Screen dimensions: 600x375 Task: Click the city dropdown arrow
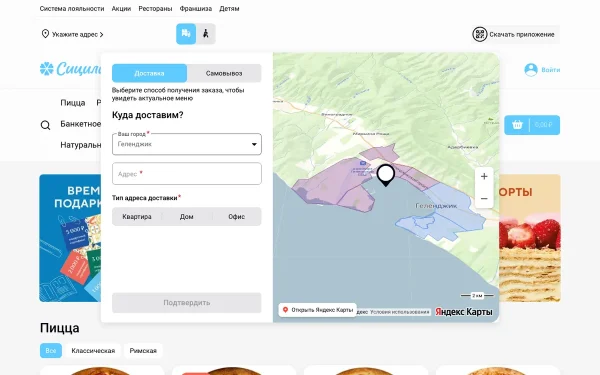tap(254, 144)
